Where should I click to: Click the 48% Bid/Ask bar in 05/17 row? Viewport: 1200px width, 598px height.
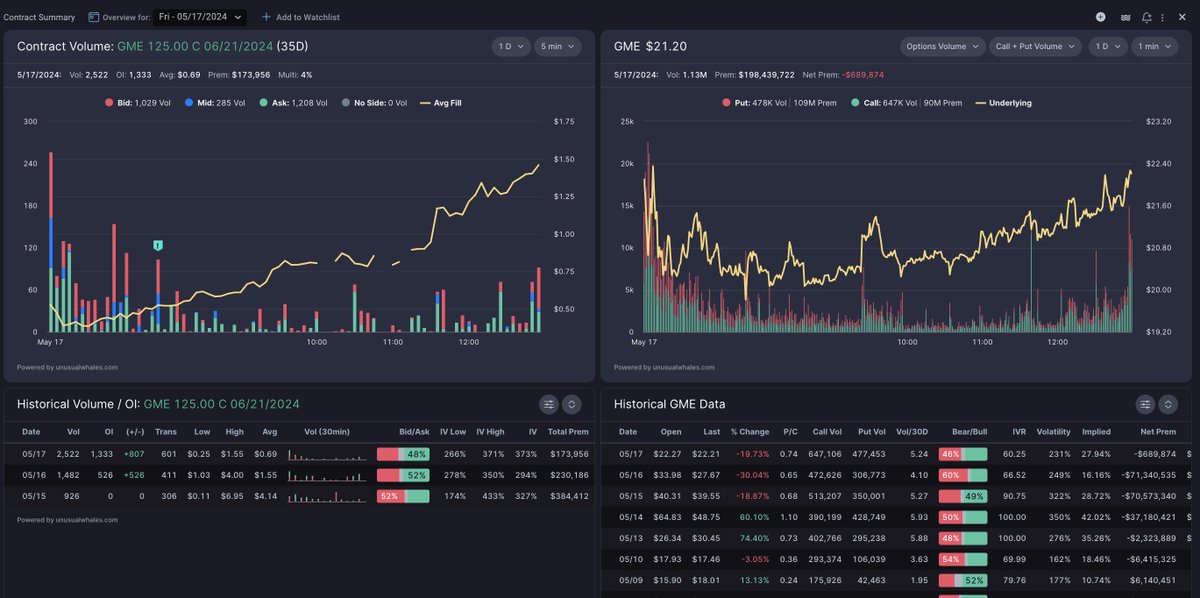coord(403,454)
